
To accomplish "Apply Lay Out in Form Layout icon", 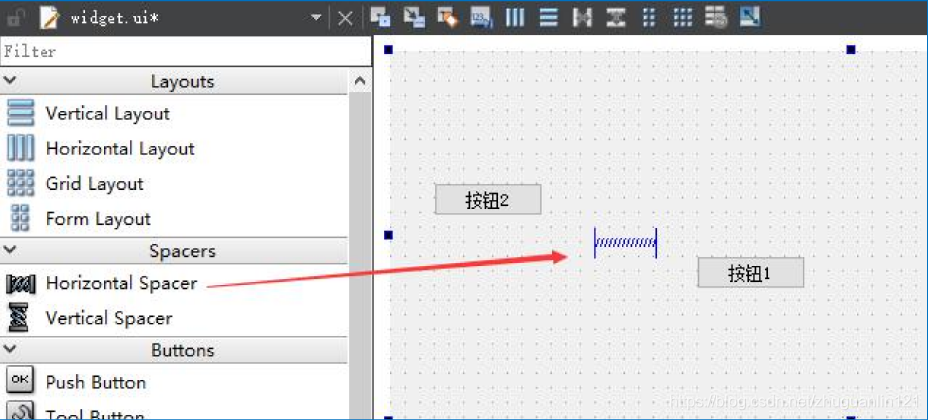I will [649, 18].
